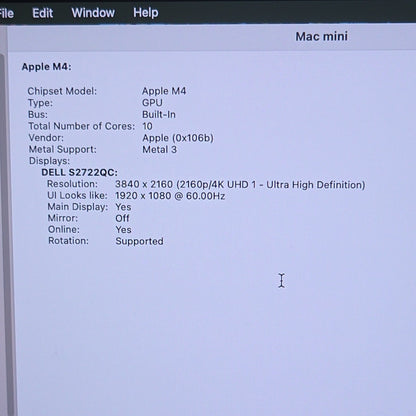
Task: Click the Bus value Built-In
Action: [159, 114]
